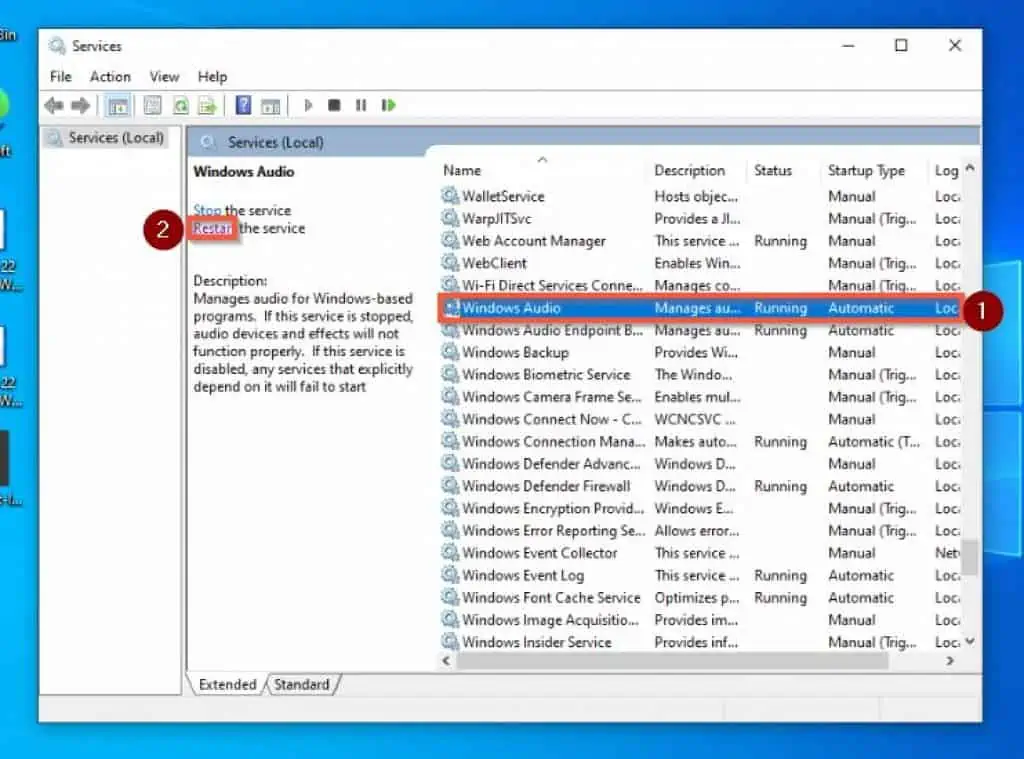1024x759 pixels.
Task: Click the Restart the service link
Action: point(212,228)
